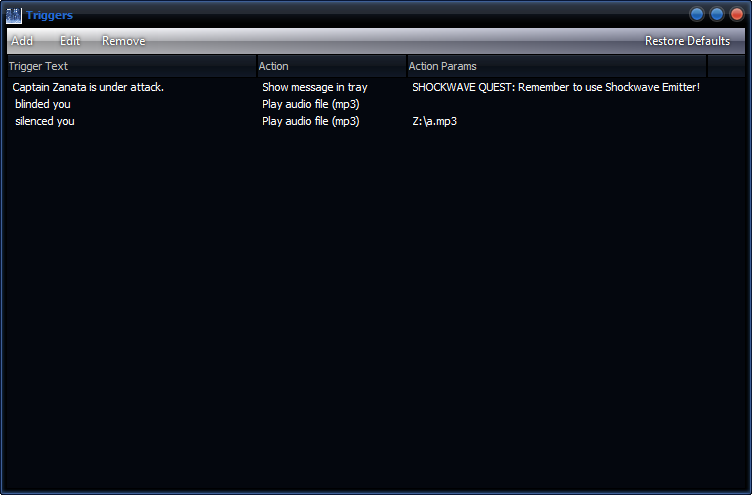Screen dimensions: 752x495
Task: Maximize the Triggers window
Action: [x=717, y=14]
